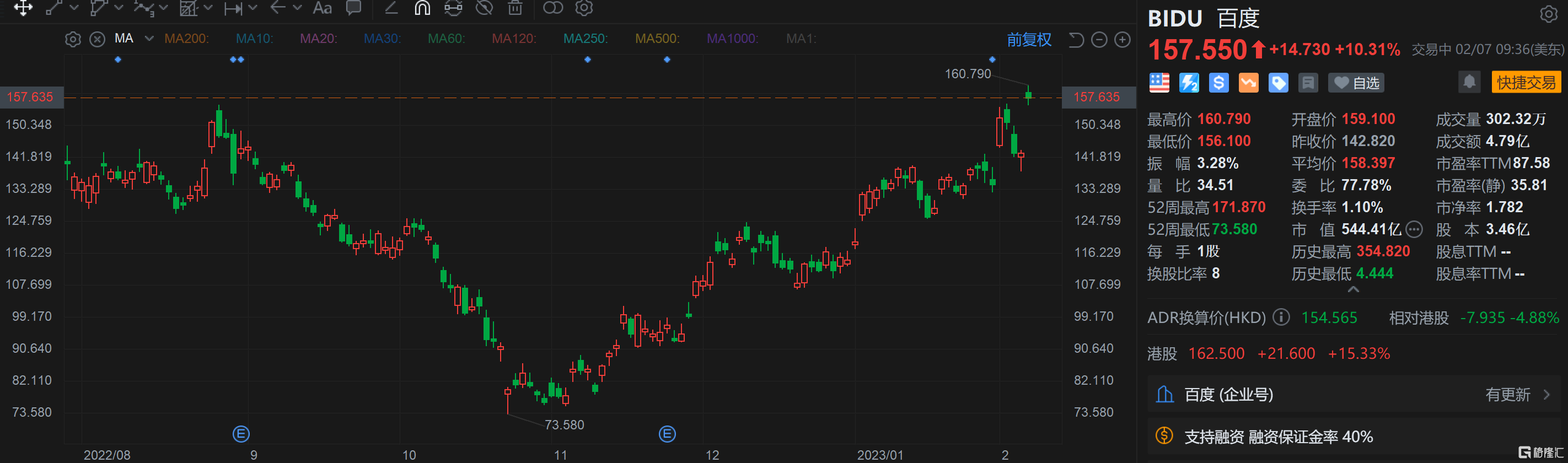Select the polygon shape drawing tool
Image resolution: width=1568 pixels, height=463 pixels.
click(98, 8)
